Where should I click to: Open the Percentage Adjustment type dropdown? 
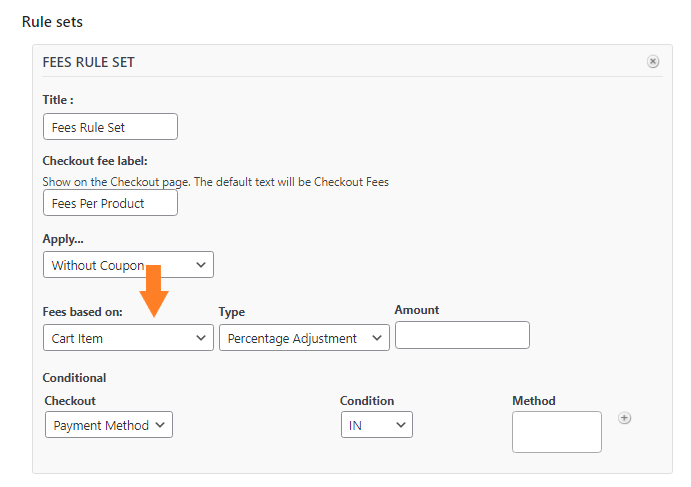[304, 338]
